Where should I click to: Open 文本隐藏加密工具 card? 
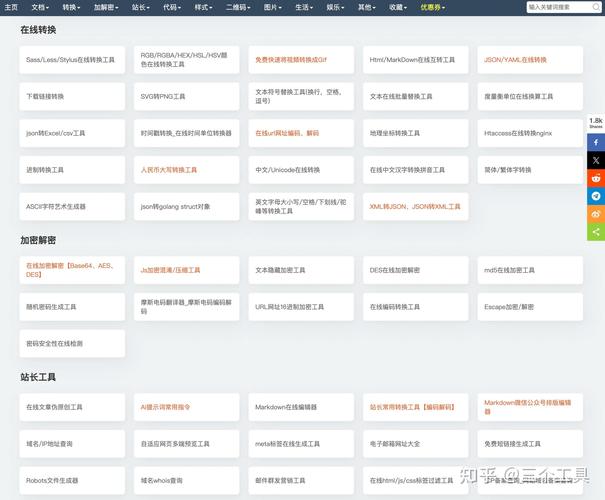[x=301, y=270]
